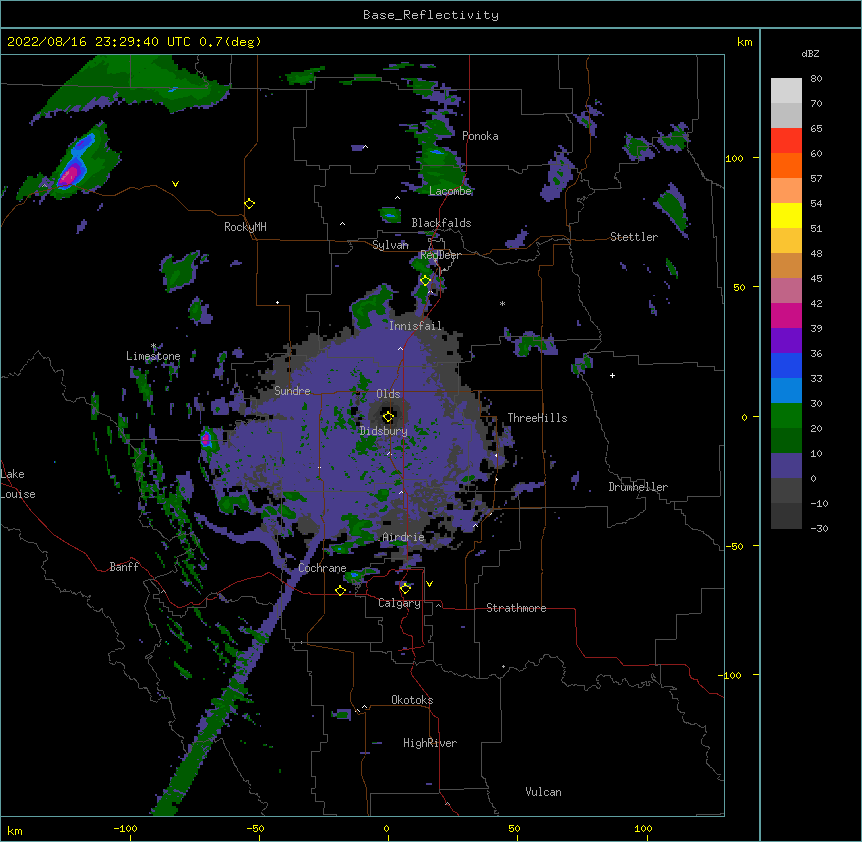Click the Sylvan label

pyautogui.click(x=390, y=245)
